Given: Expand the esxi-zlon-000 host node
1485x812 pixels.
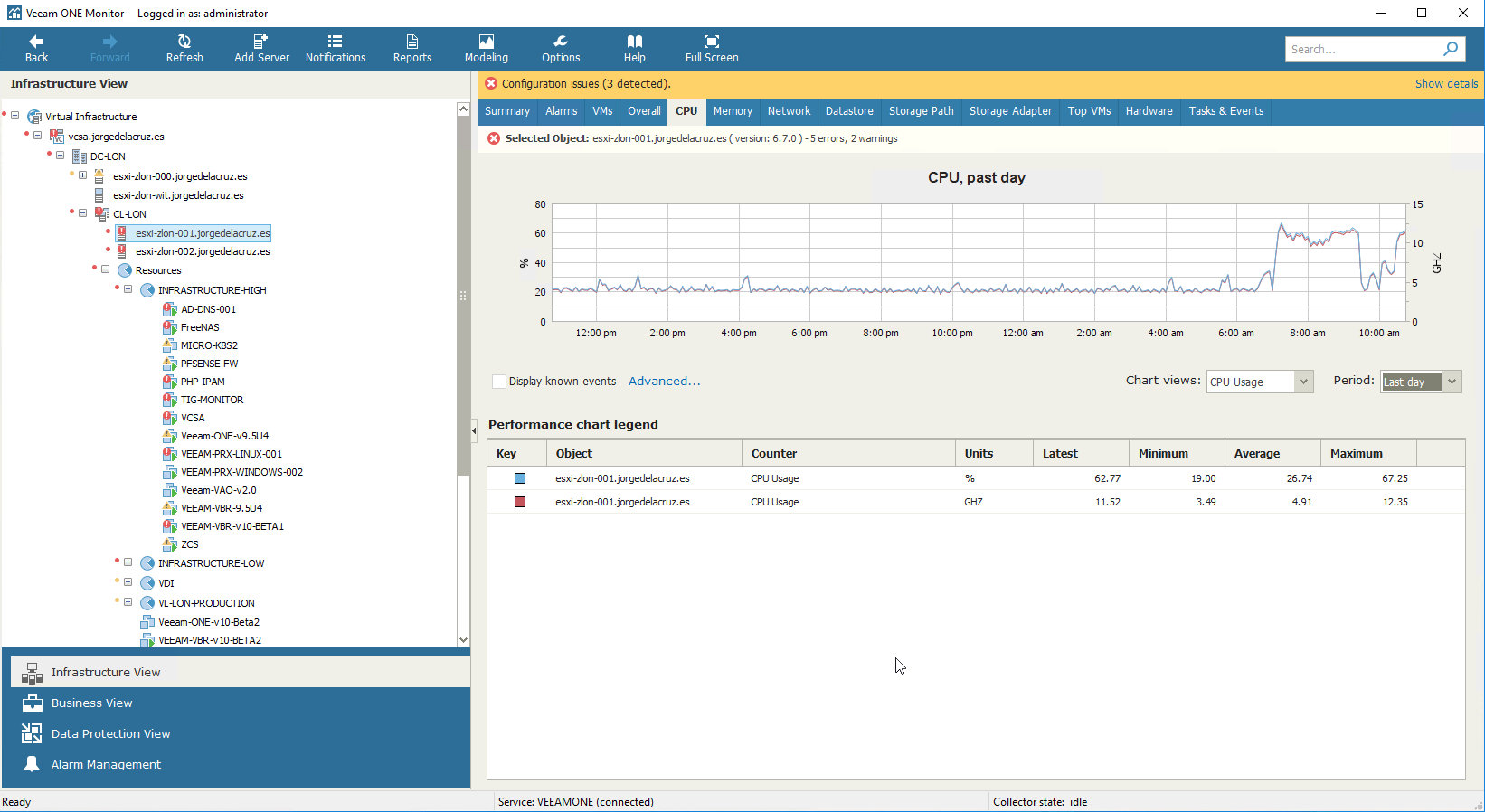Looking at the screenshot, I should coord(83,175).
